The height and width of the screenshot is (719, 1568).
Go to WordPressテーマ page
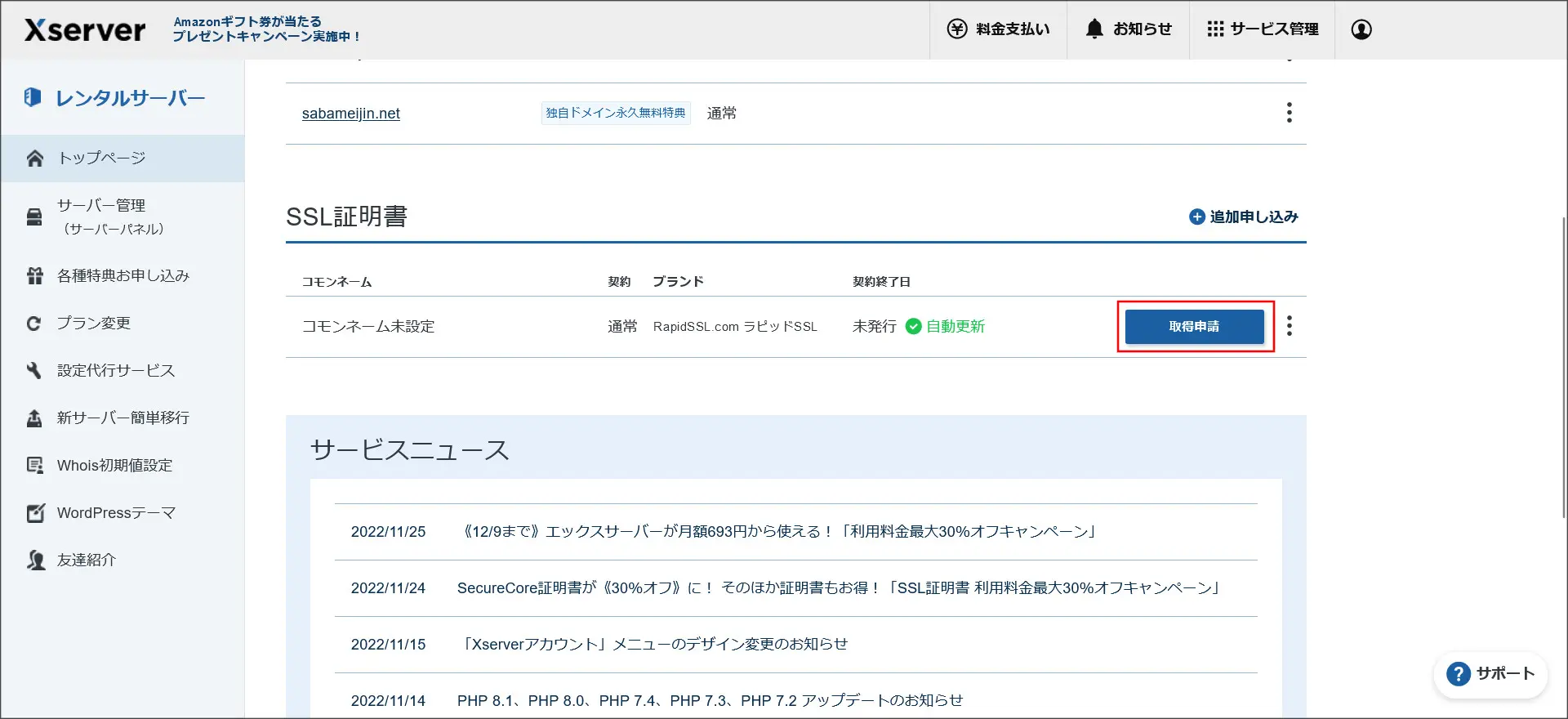pos(122,513)
